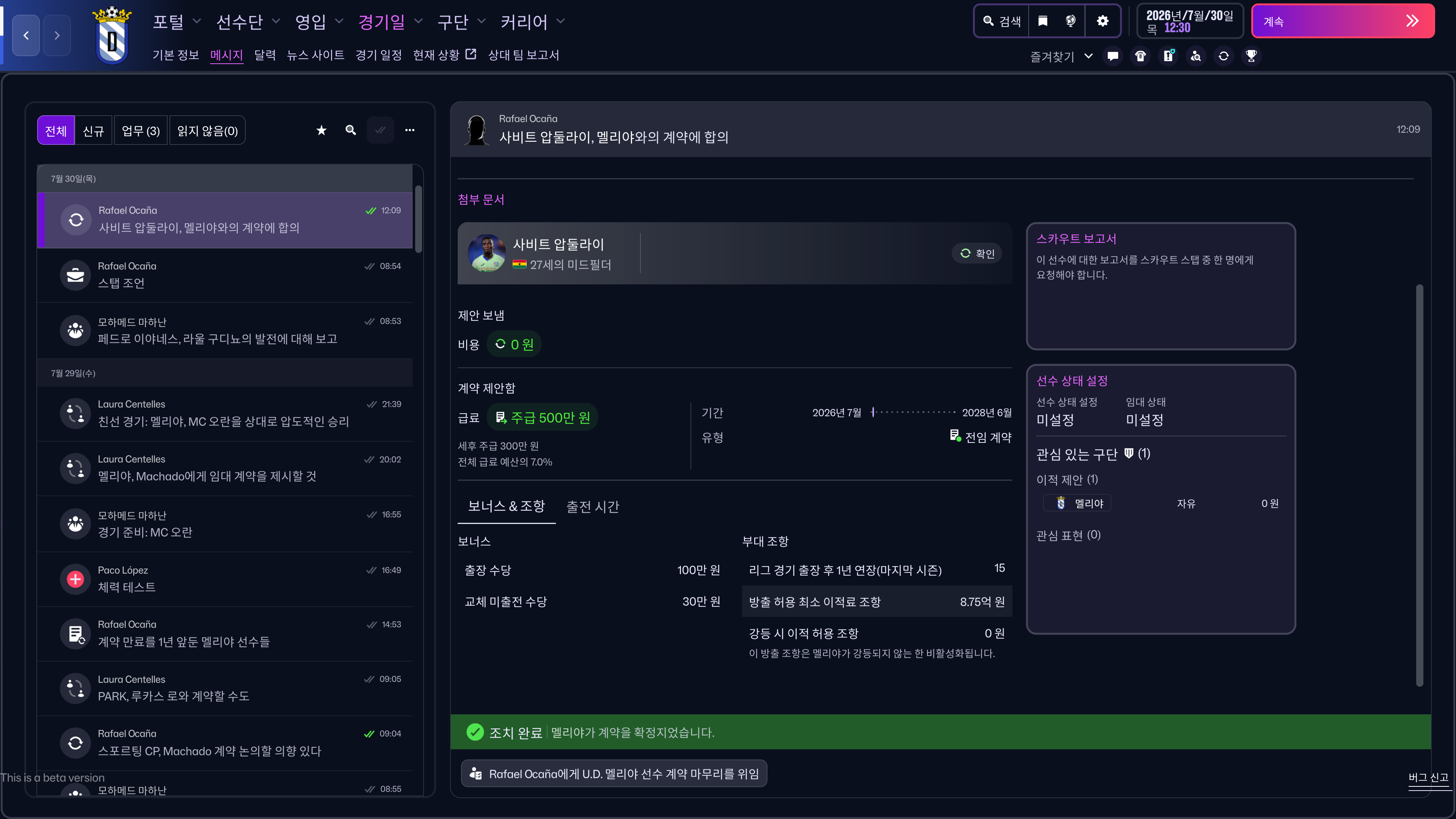Viewport: 1456px width, 819px height.
Task: Open the 달력 submenu tab
Action: point(265,55)
